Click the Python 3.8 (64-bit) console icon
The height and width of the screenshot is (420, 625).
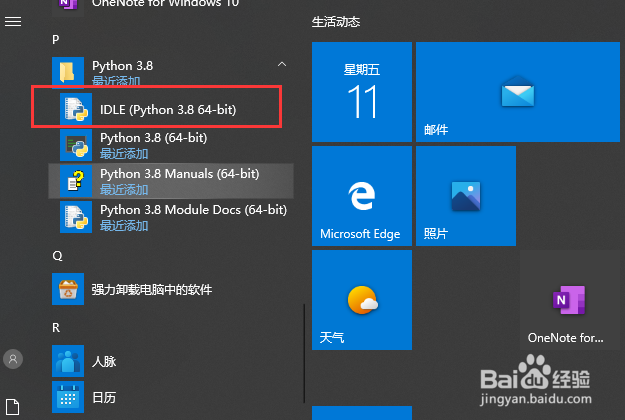click(76, 145)
